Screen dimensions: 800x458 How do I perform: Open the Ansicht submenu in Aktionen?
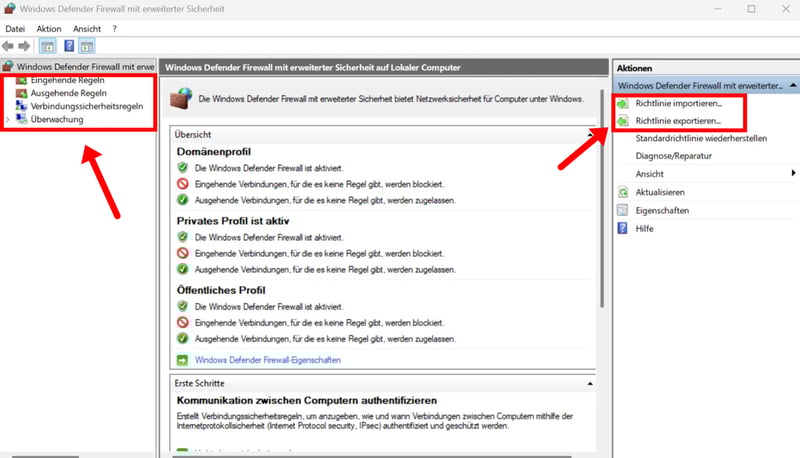coord(649,174)
